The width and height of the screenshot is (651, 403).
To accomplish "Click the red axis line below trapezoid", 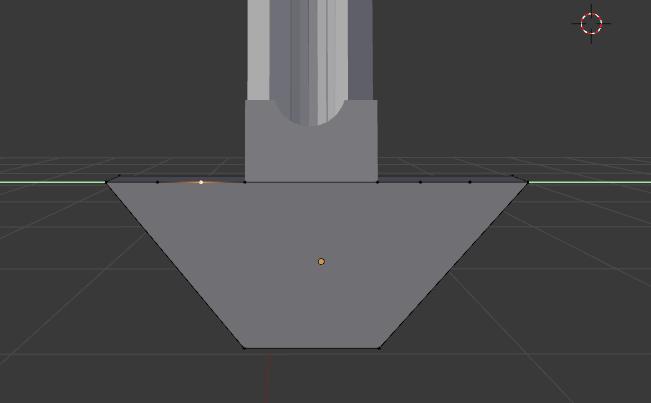I will 267,380.
